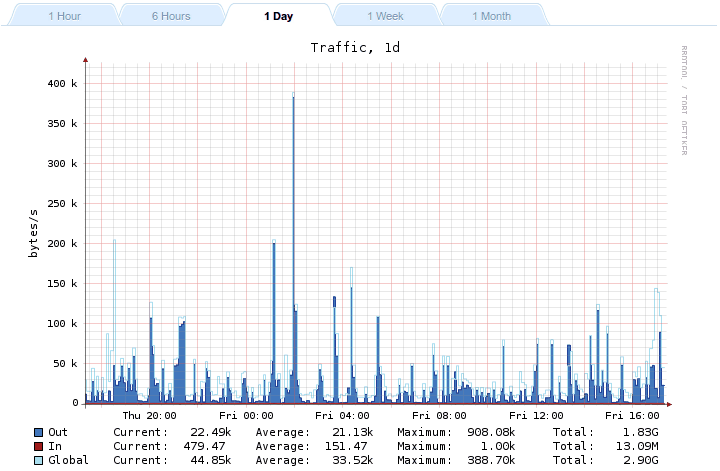Viewport: 720px width, 471px height.
Task: Click the 'Fri 12:00' time axis label
Action: (x=536, y=415)
